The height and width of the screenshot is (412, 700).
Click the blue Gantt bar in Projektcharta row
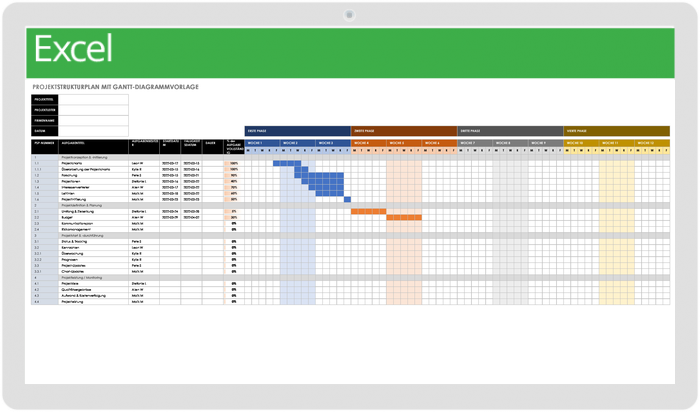coord(287,163)
